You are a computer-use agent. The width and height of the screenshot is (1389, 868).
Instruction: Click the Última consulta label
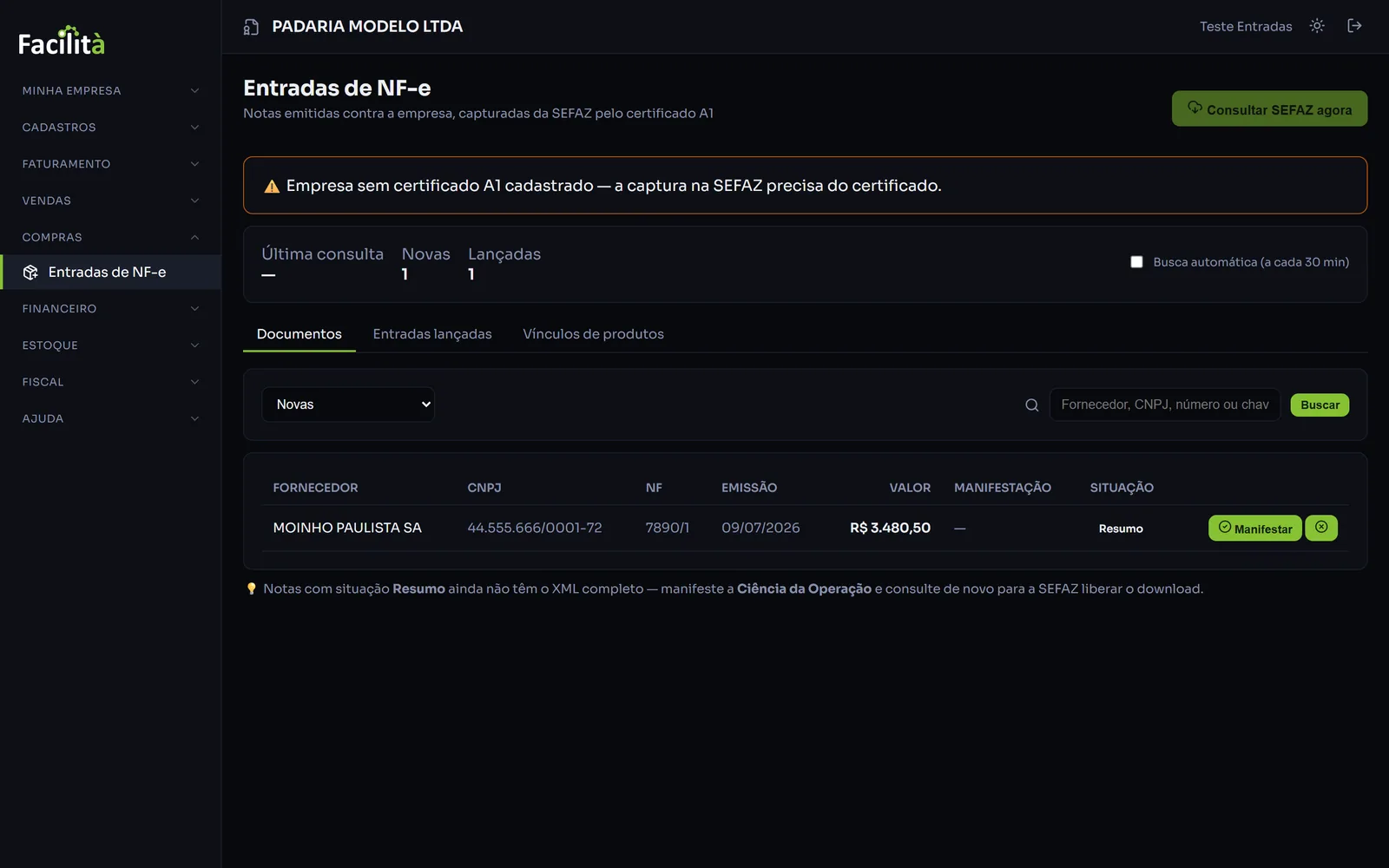322,254
